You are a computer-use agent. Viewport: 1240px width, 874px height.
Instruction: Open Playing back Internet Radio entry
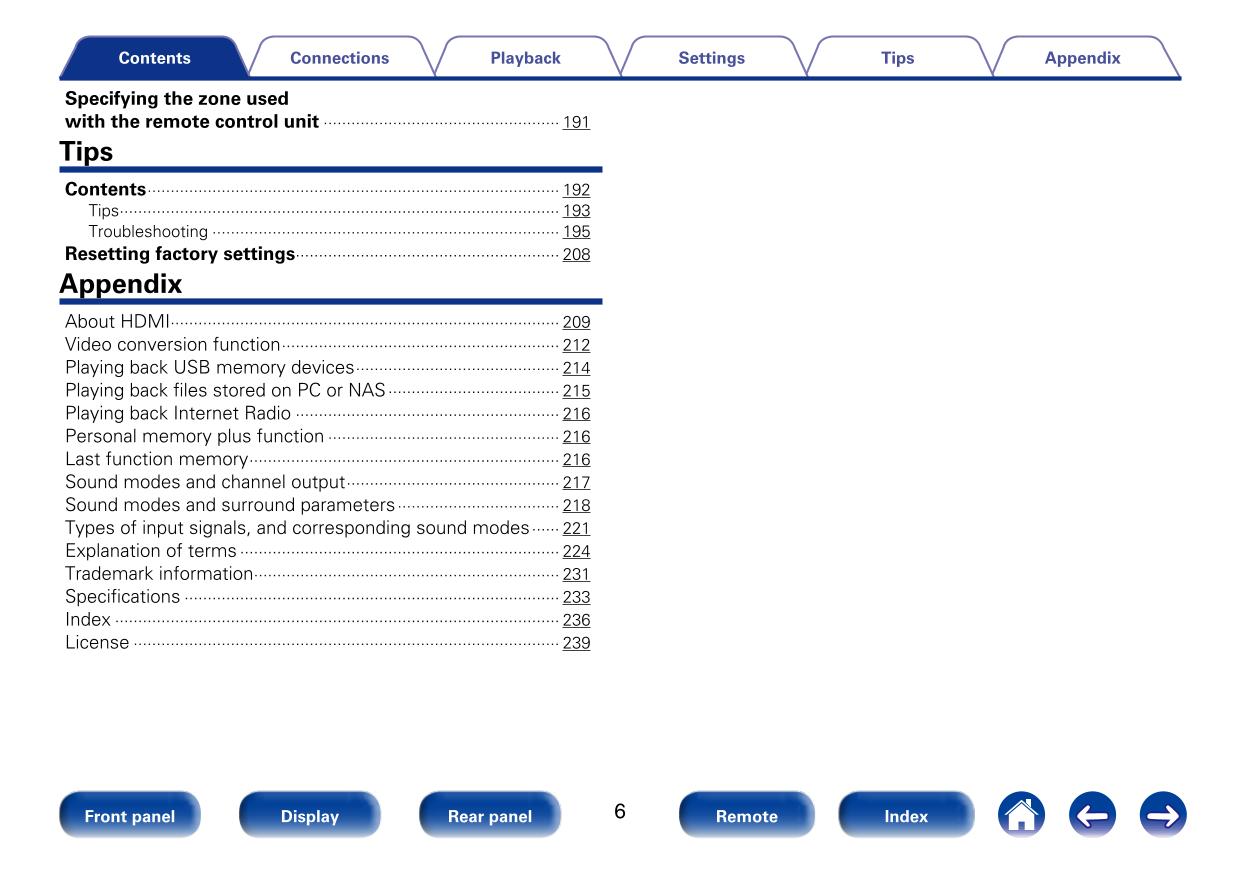coord(178,414)
